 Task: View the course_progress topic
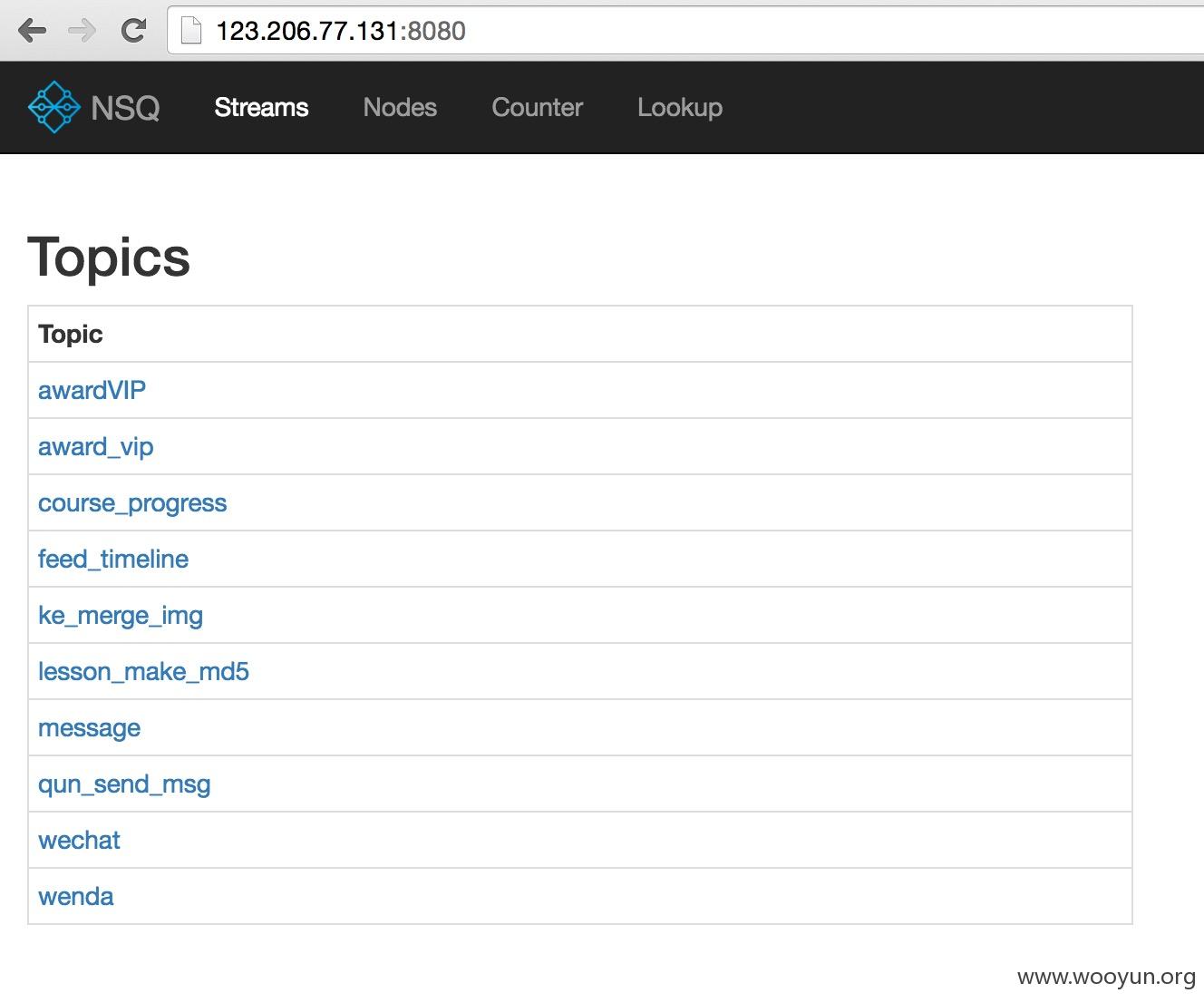point(132,503)
